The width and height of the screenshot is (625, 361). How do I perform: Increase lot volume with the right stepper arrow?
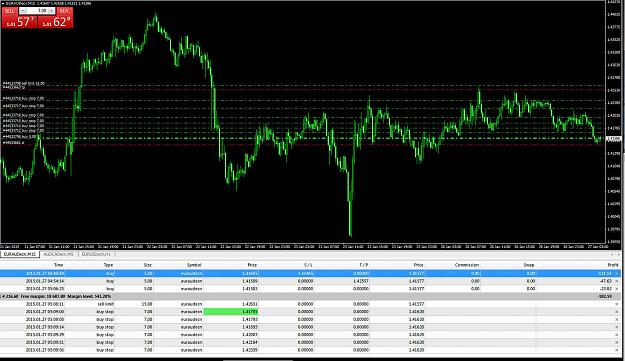[52, 11]
